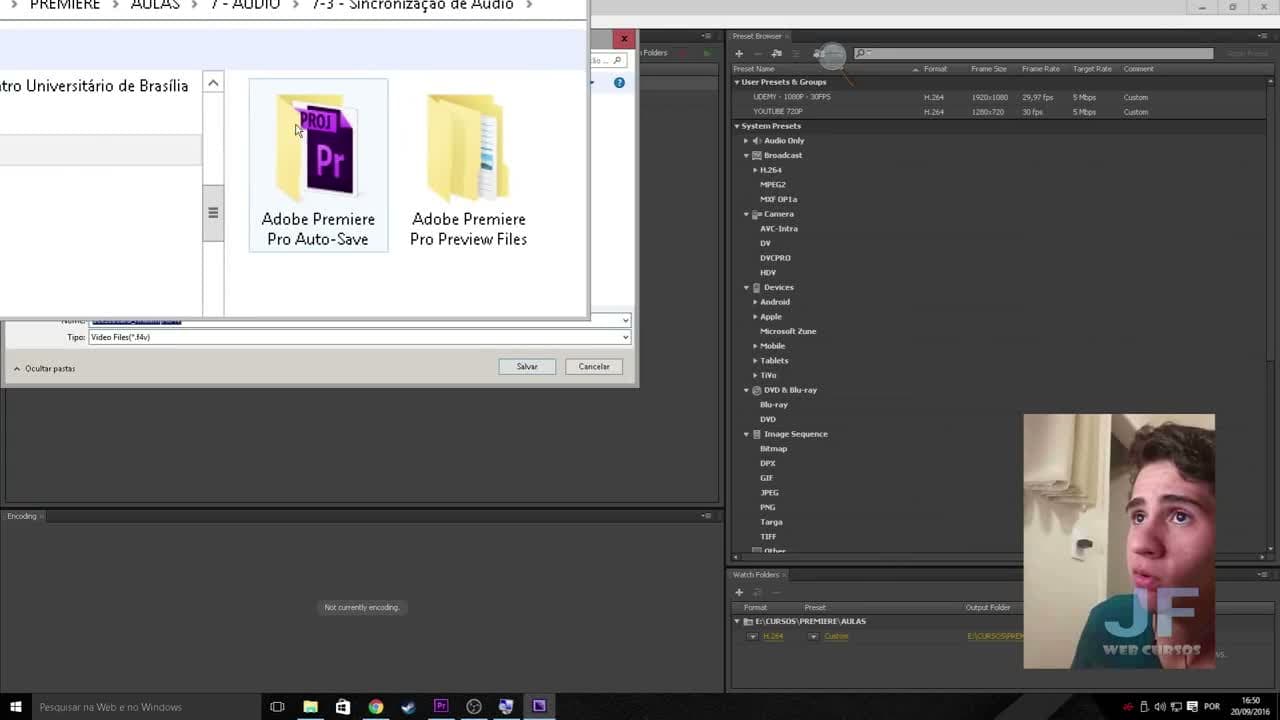The height and width of the screenshot is (720, 1280).
Task: Open the Preset Browser panel menu icon
Action: pyautogui.click(x=1263, y=36)
